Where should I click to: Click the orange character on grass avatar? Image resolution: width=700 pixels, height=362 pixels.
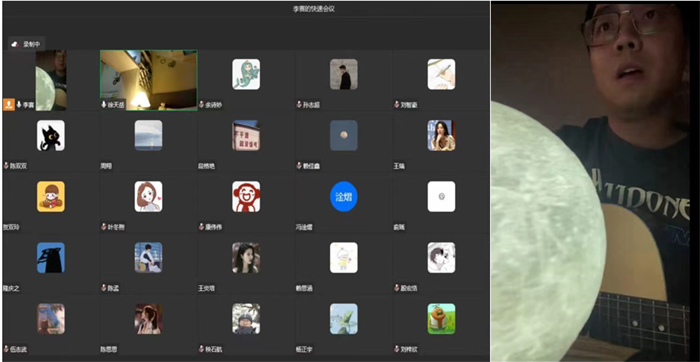coord(442,319)
